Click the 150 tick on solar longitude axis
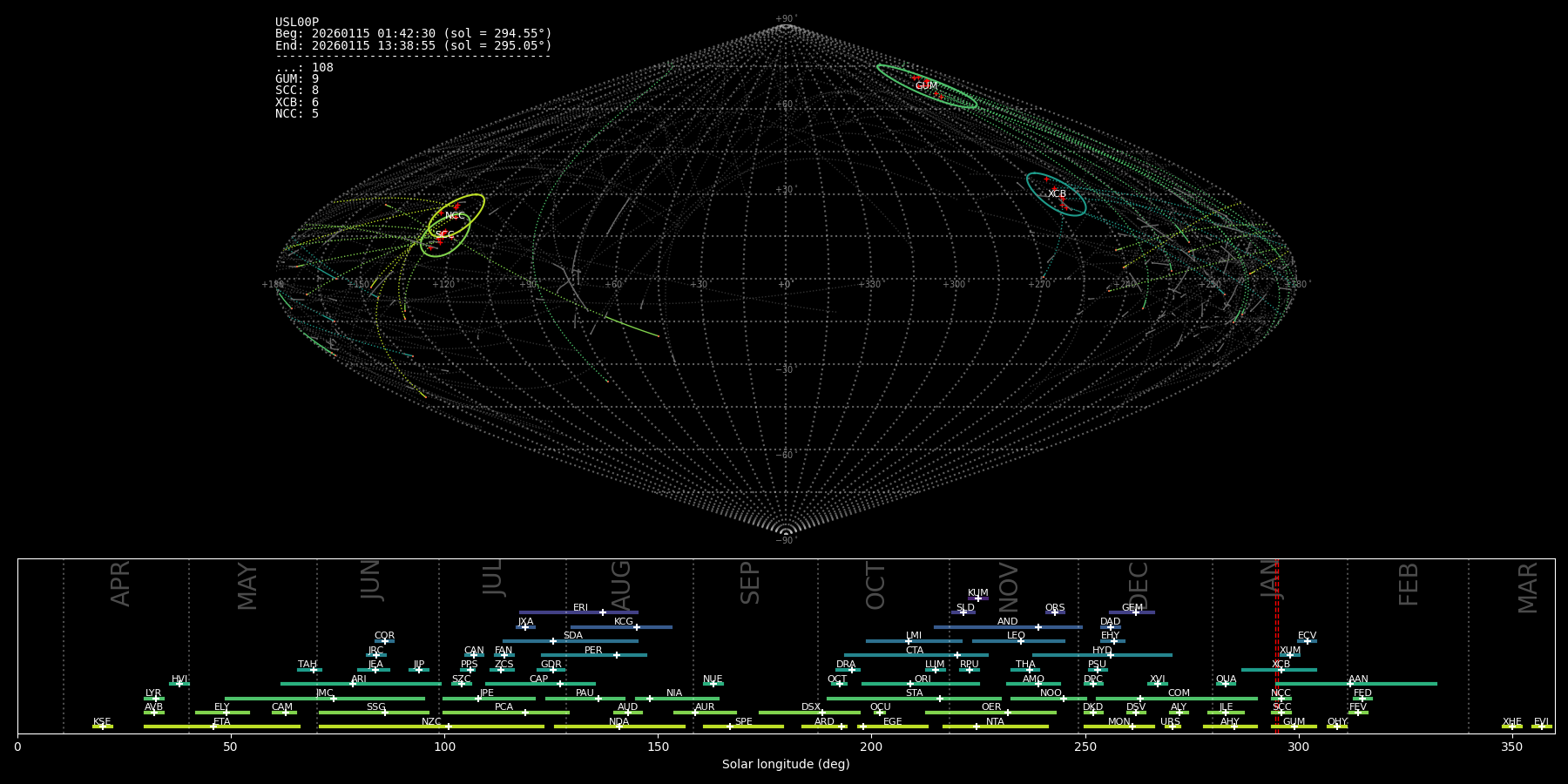Image resolution: width=1568 pixels, height=784 pixels. pyautogui.click(x=658, y=747)
